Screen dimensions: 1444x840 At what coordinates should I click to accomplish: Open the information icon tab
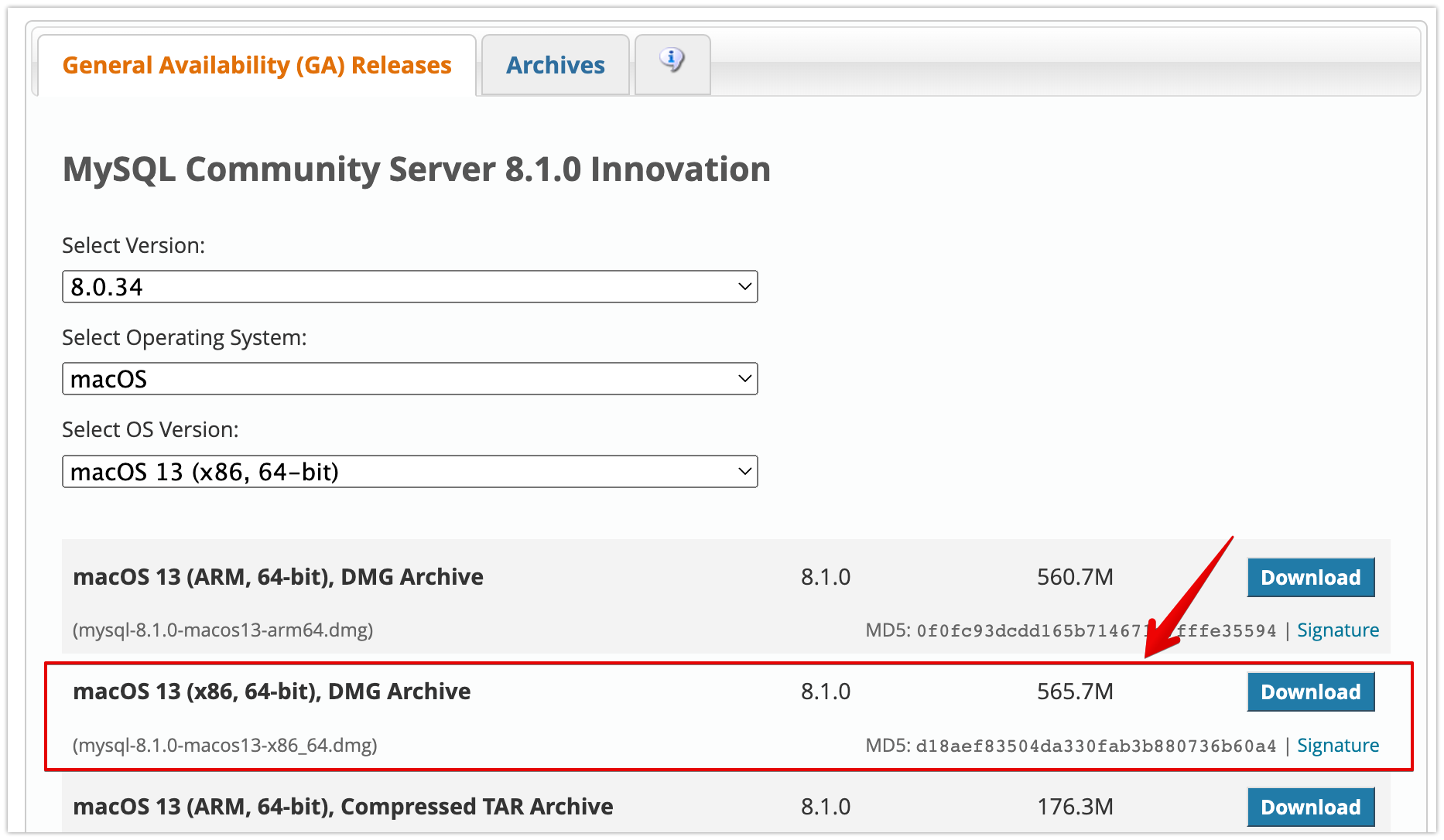click(x=672, y=62)
